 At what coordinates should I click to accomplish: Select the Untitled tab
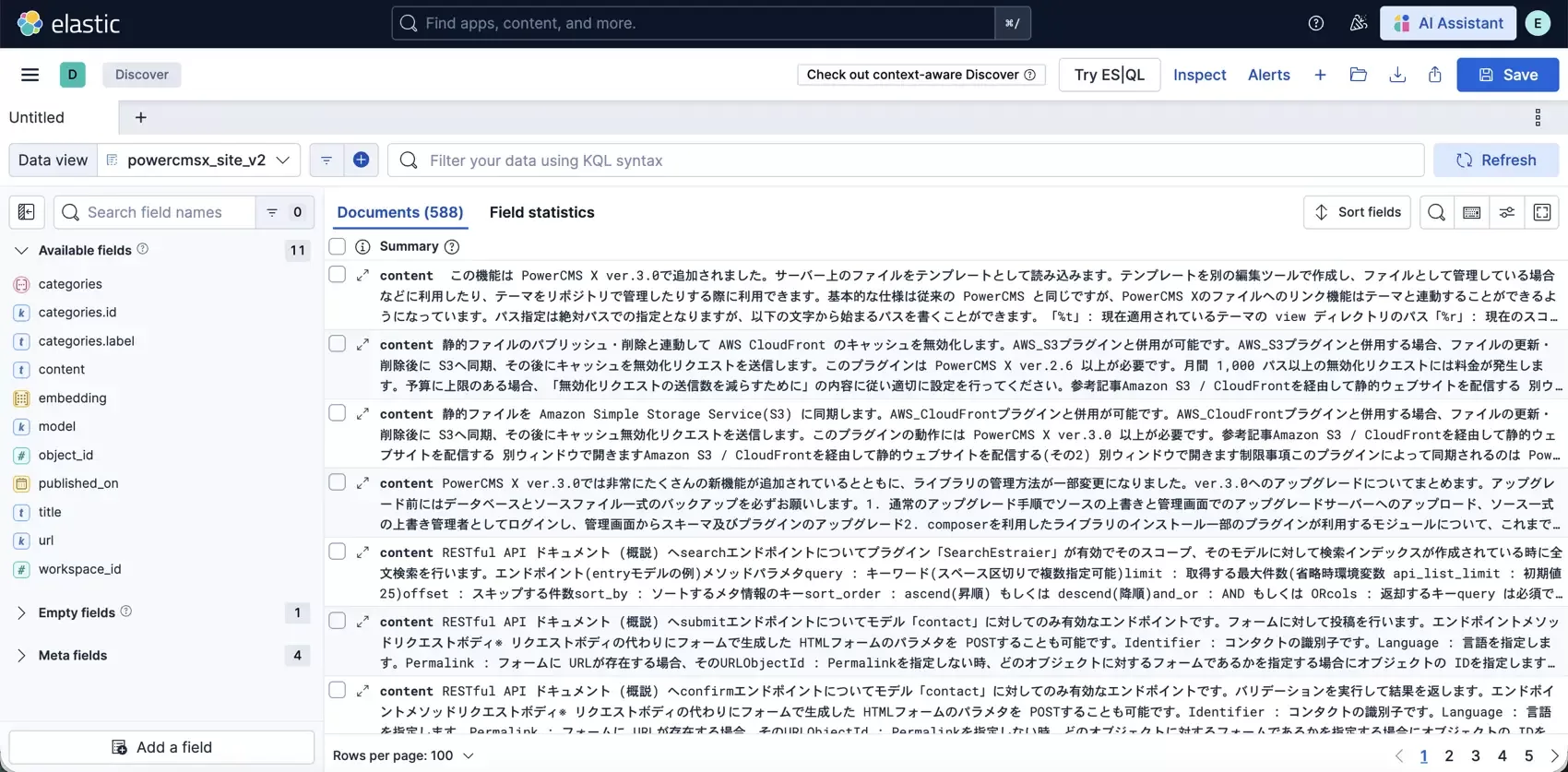point(37,117)
